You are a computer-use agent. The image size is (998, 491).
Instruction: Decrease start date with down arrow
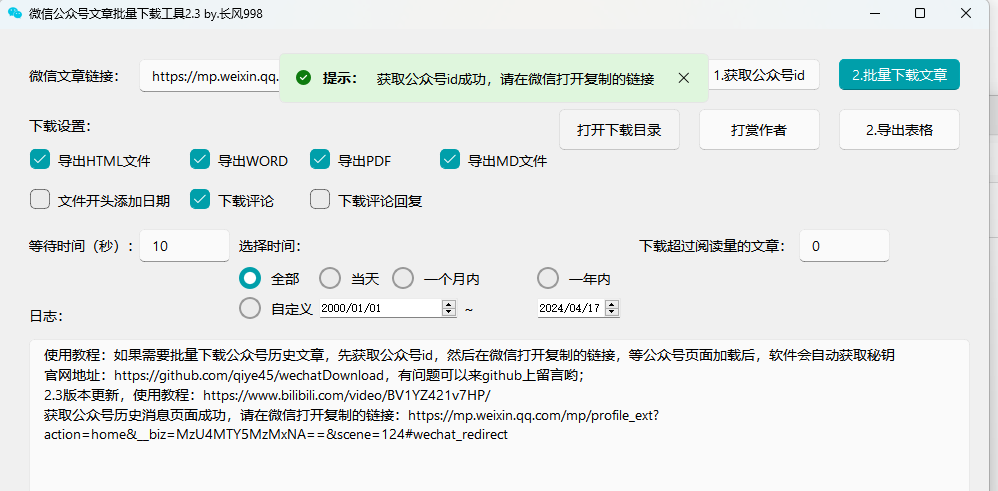[449, 313]
